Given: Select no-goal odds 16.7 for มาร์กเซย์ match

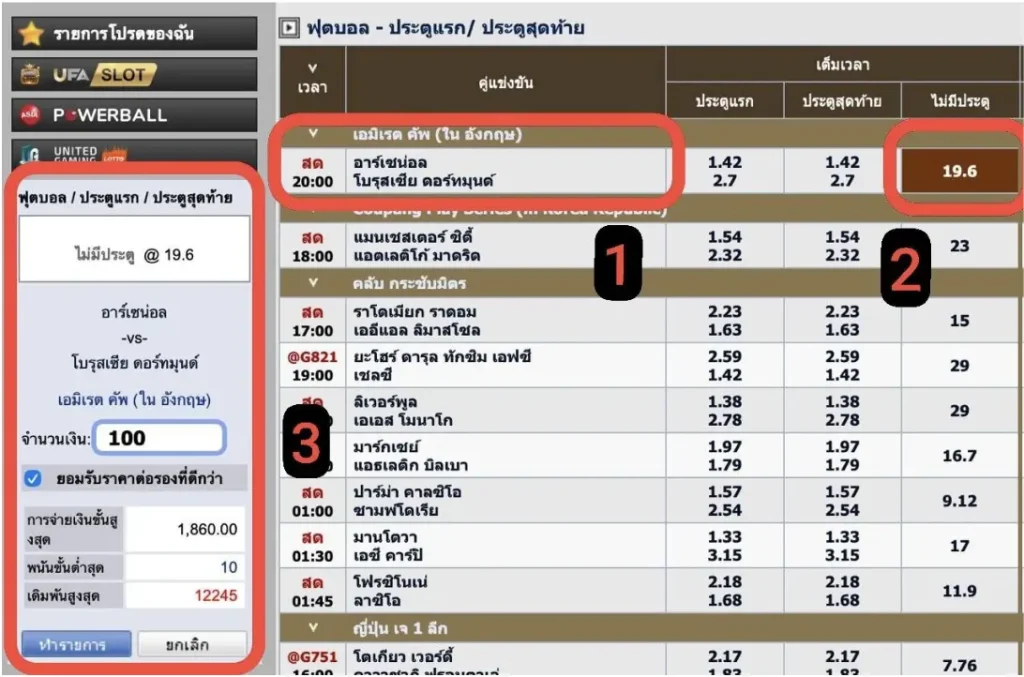Looking at the screenshot, I should point(959,456).
